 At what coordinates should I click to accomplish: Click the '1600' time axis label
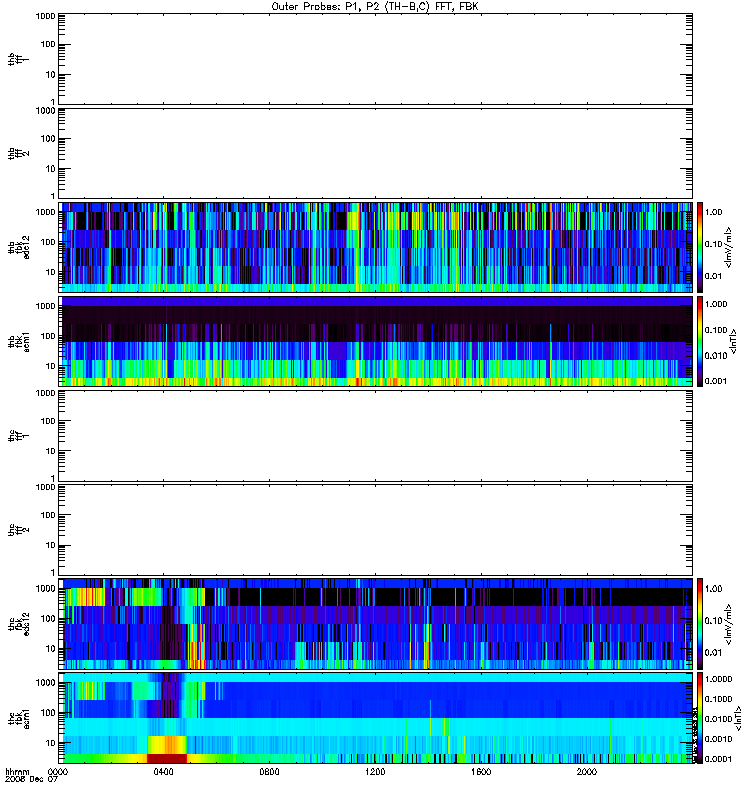[x=481, y=772]
